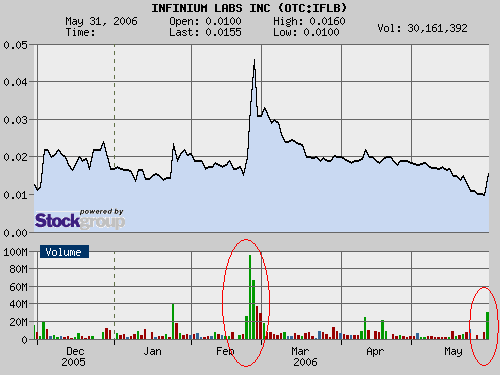Image resolution: width=500 pixels, height=375 pixels.
Task: Click the 0.00 price axis label
Action: 15,233
